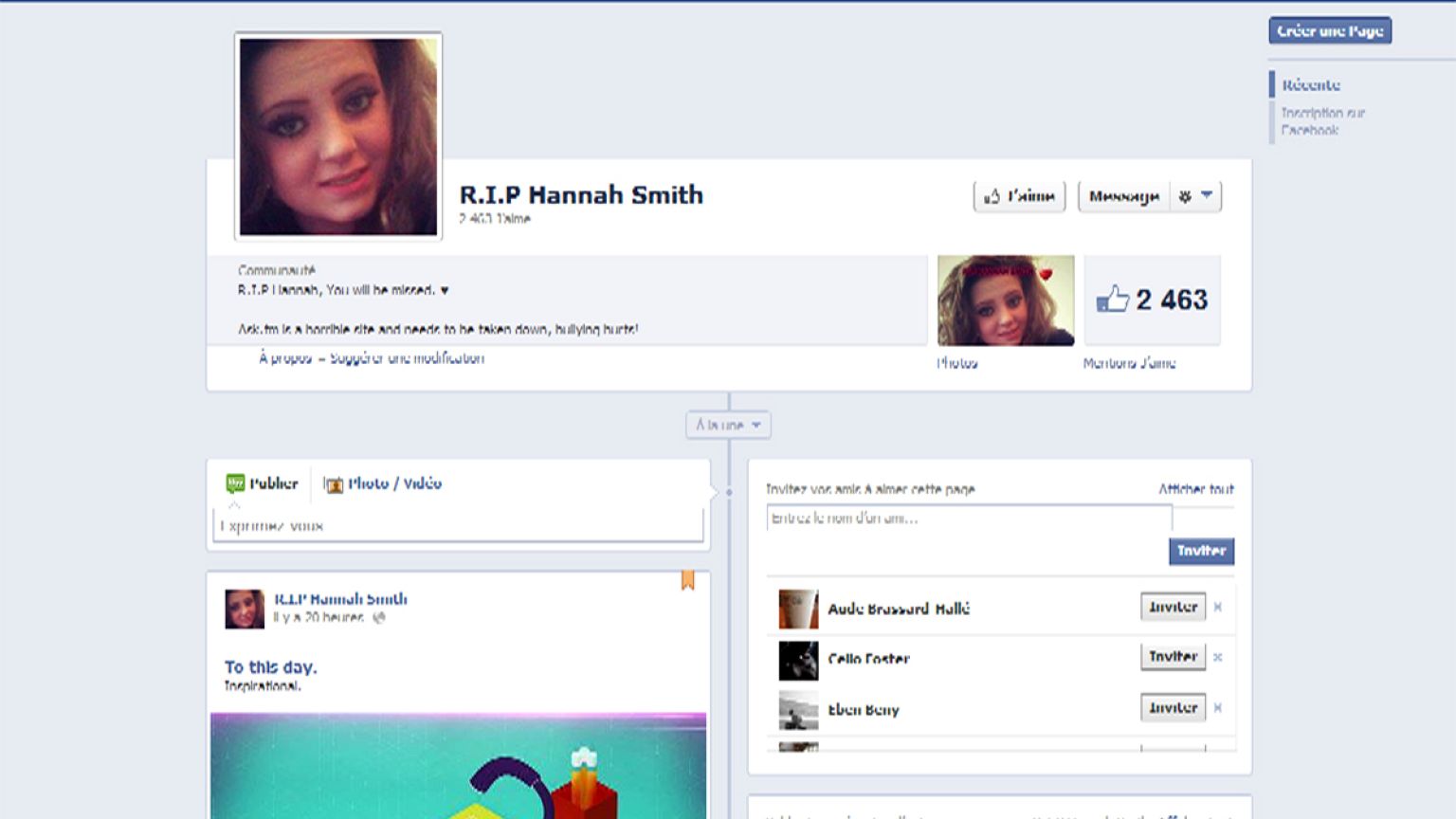Open the Message button

pos(1123,196)
